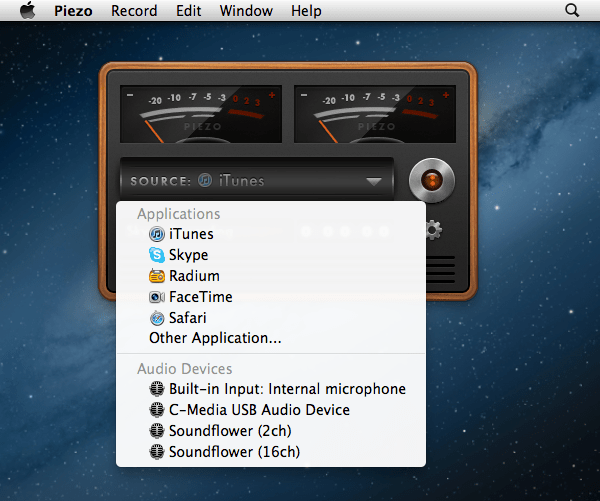Click the Safari compass icon
The height and width of the screenshot is (501, 600).
(x=157, y=318)
